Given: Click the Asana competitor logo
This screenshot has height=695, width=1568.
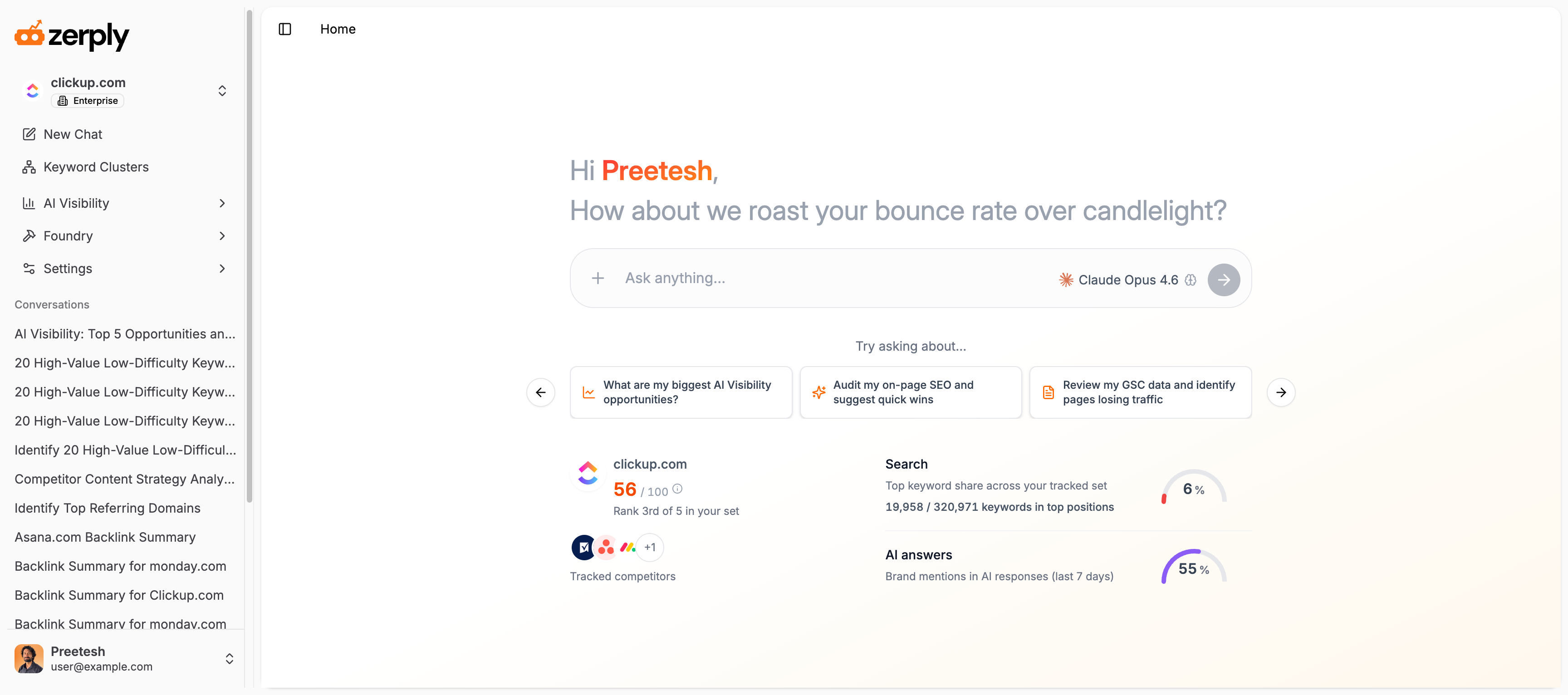Looking at the screenshot, I should click(606, 547).
